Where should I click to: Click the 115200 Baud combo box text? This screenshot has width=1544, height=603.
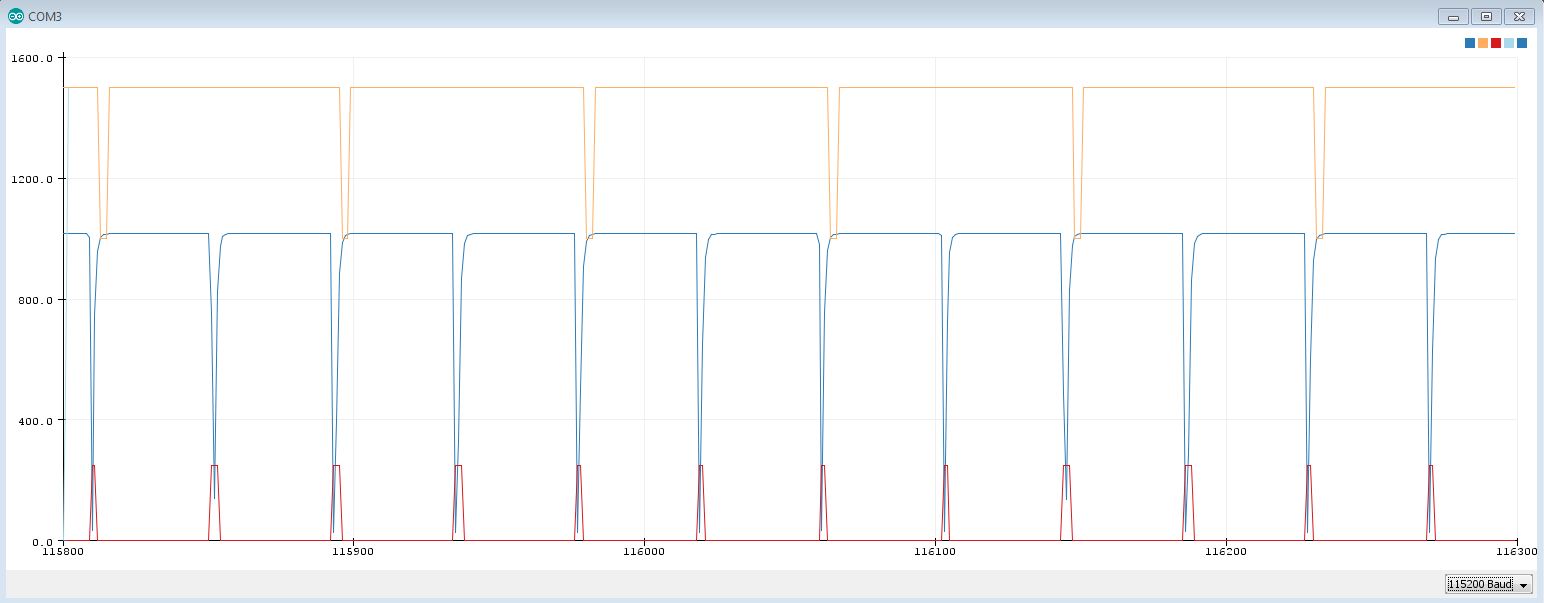click(1481, 584)
